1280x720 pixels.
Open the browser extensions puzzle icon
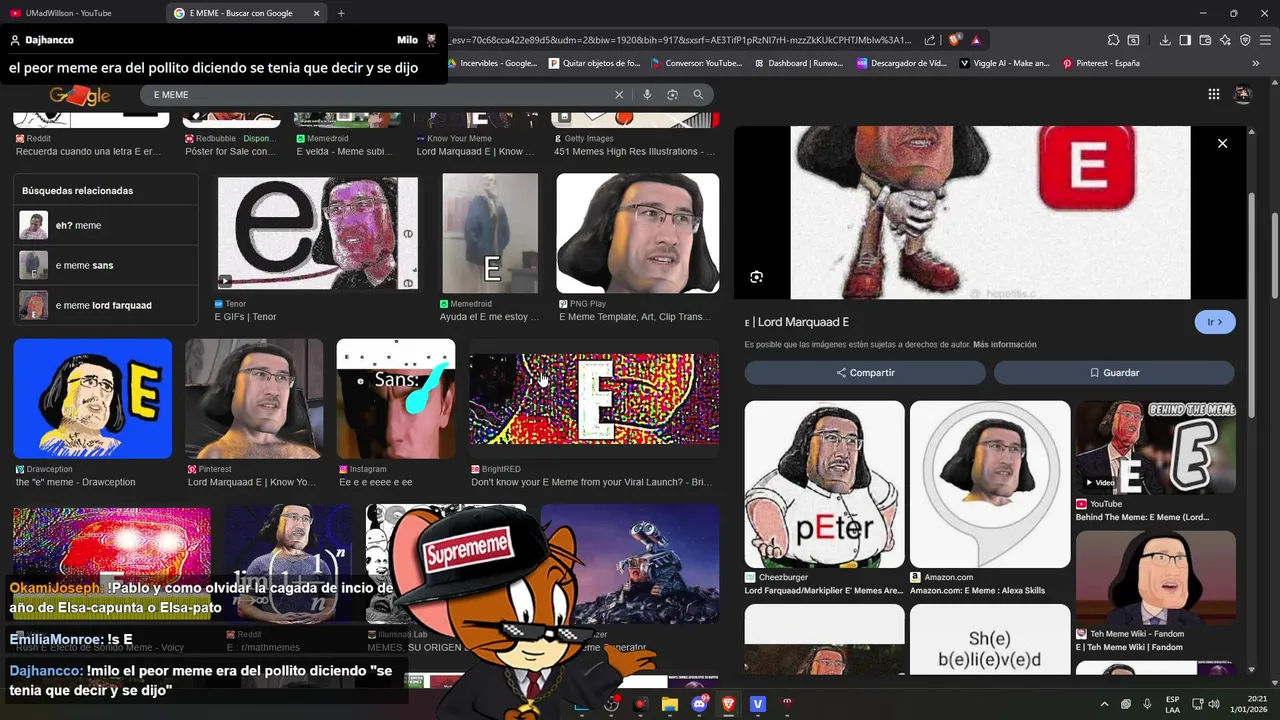click(x=1113, y=40)
